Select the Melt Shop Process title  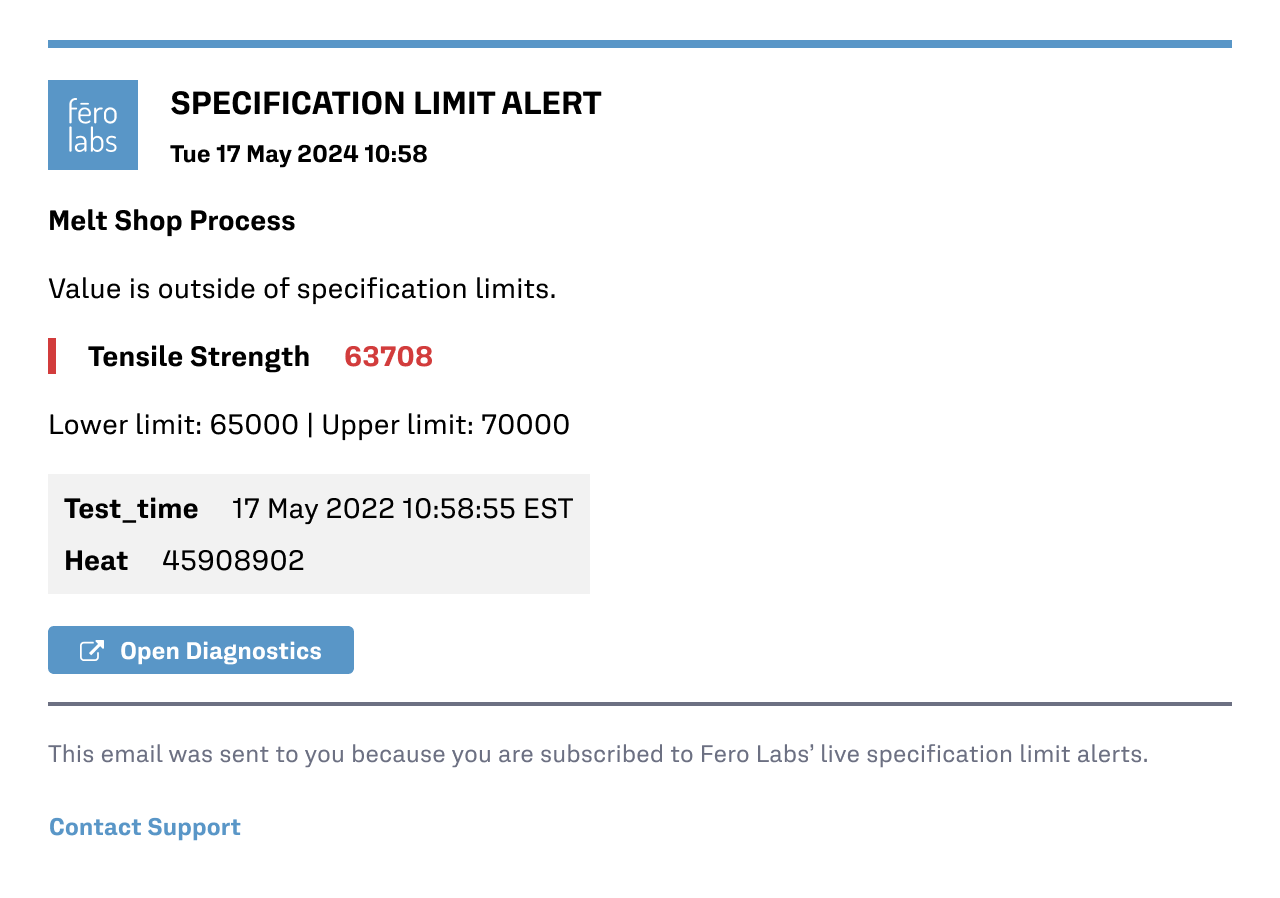coord(171,220)
